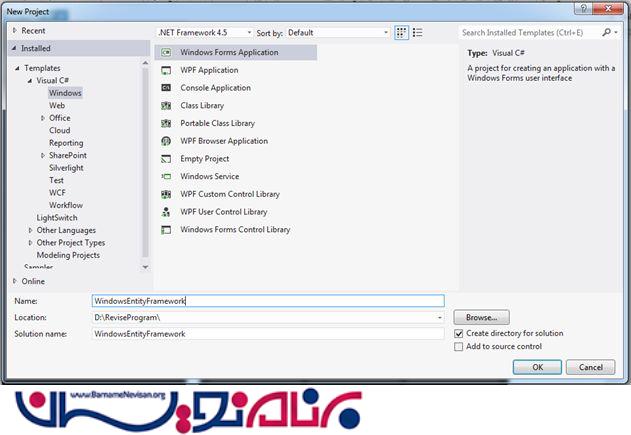The height and width of the screenshot is (435, 631).
Task: Click the Windows Forms Application template icon
Action: pyautogui.click(x=166, y=52)
